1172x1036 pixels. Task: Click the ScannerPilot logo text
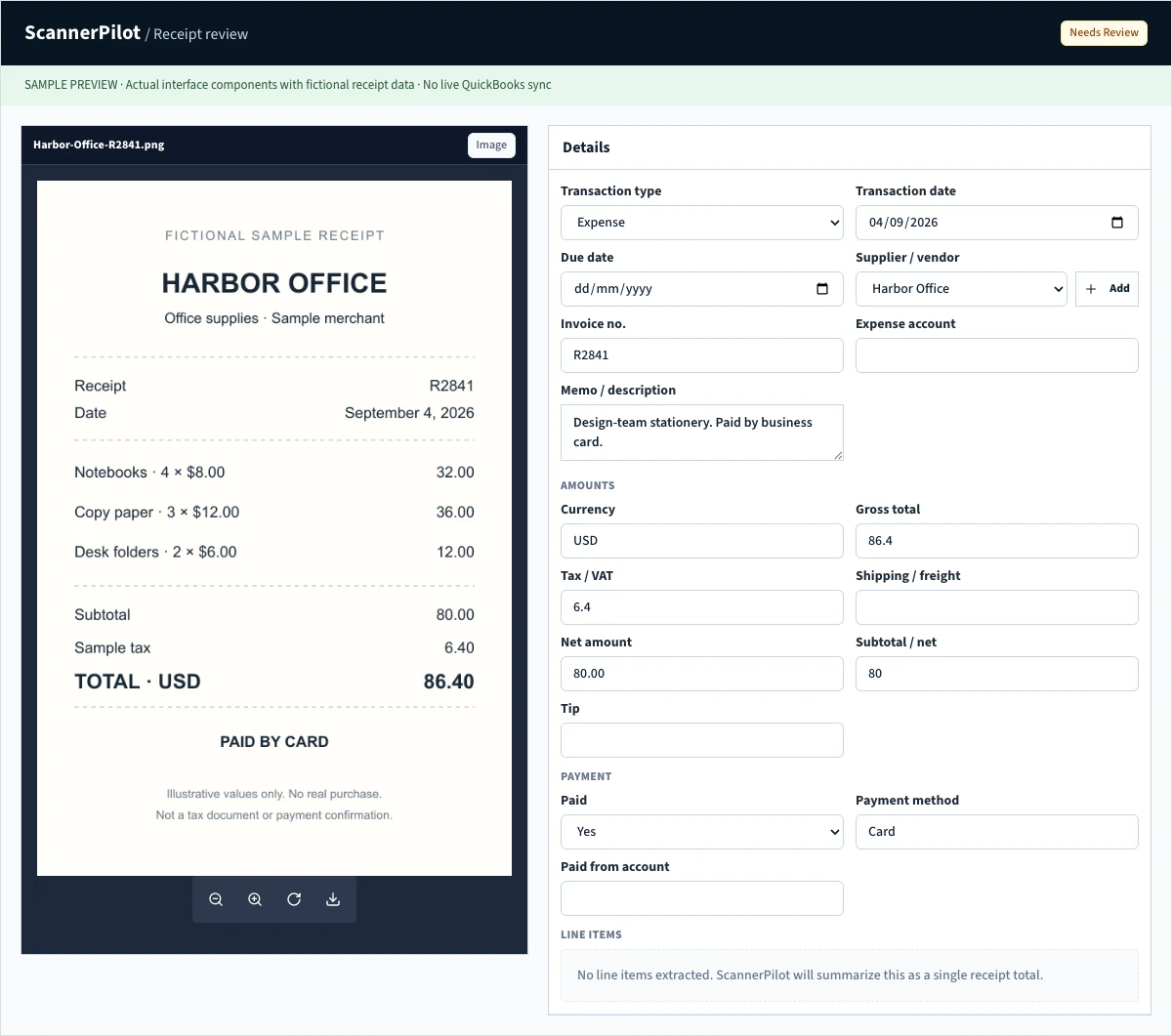coord(83,32)
